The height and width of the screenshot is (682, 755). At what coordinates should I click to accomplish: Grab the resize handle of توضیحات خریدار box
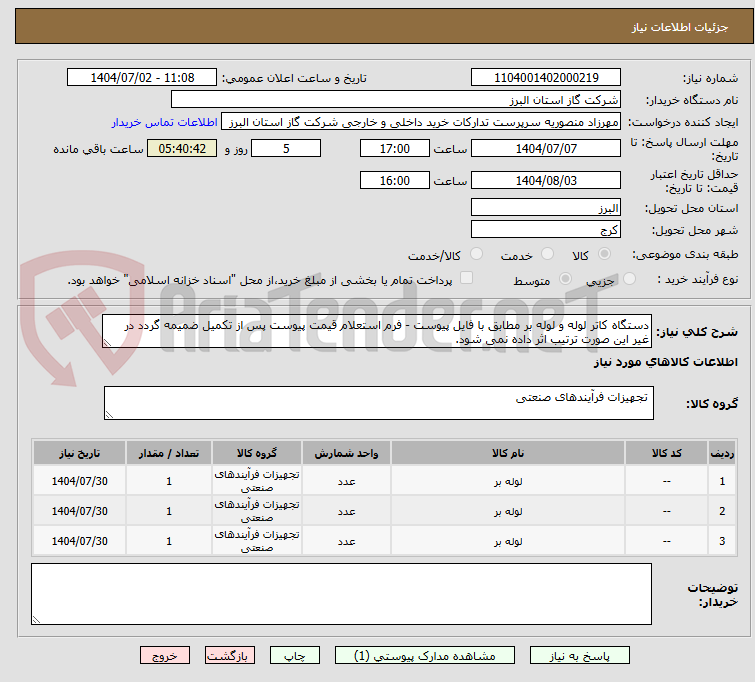tap(37, 620)
